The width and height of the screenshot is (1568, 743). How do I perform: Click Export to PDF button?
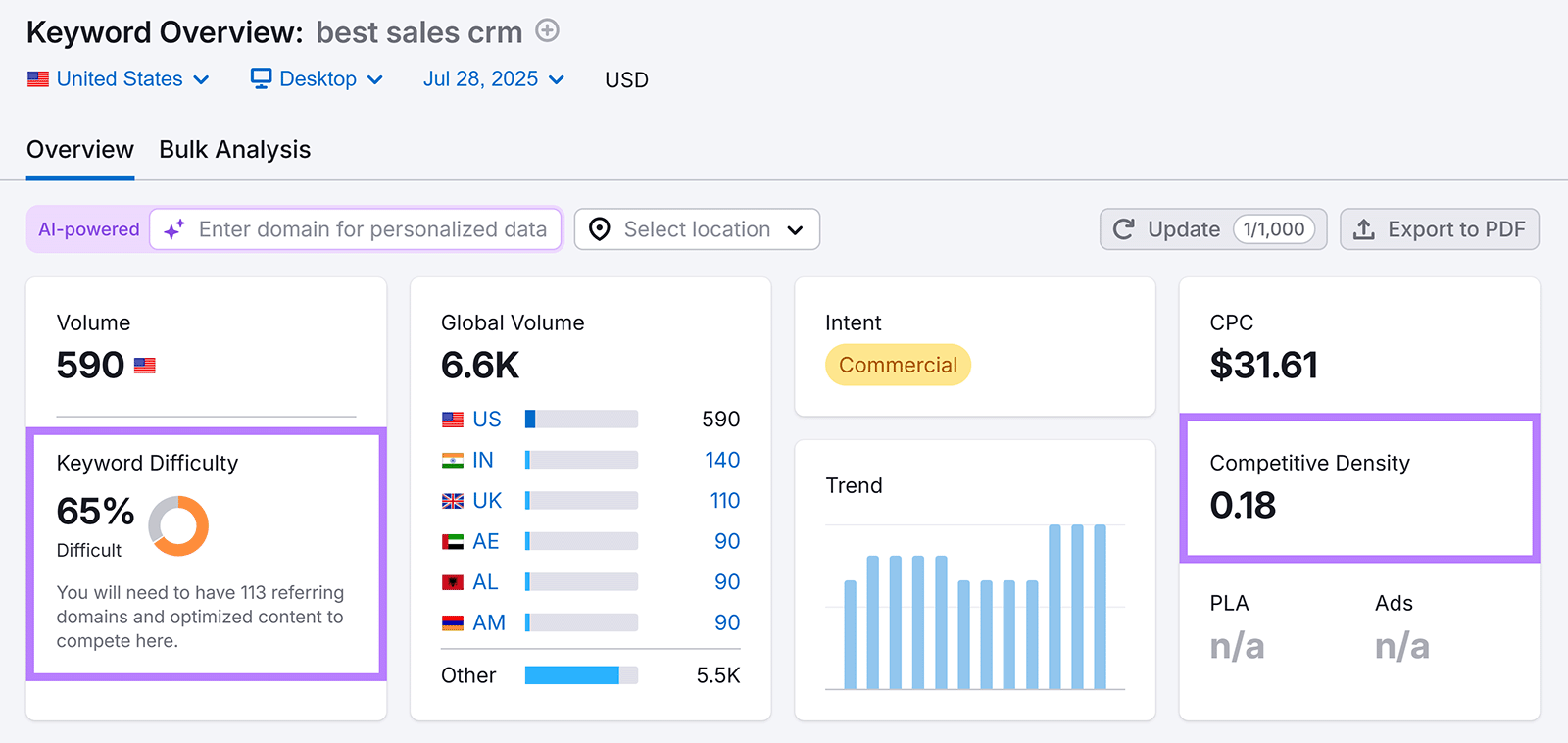coord(1439,229)
